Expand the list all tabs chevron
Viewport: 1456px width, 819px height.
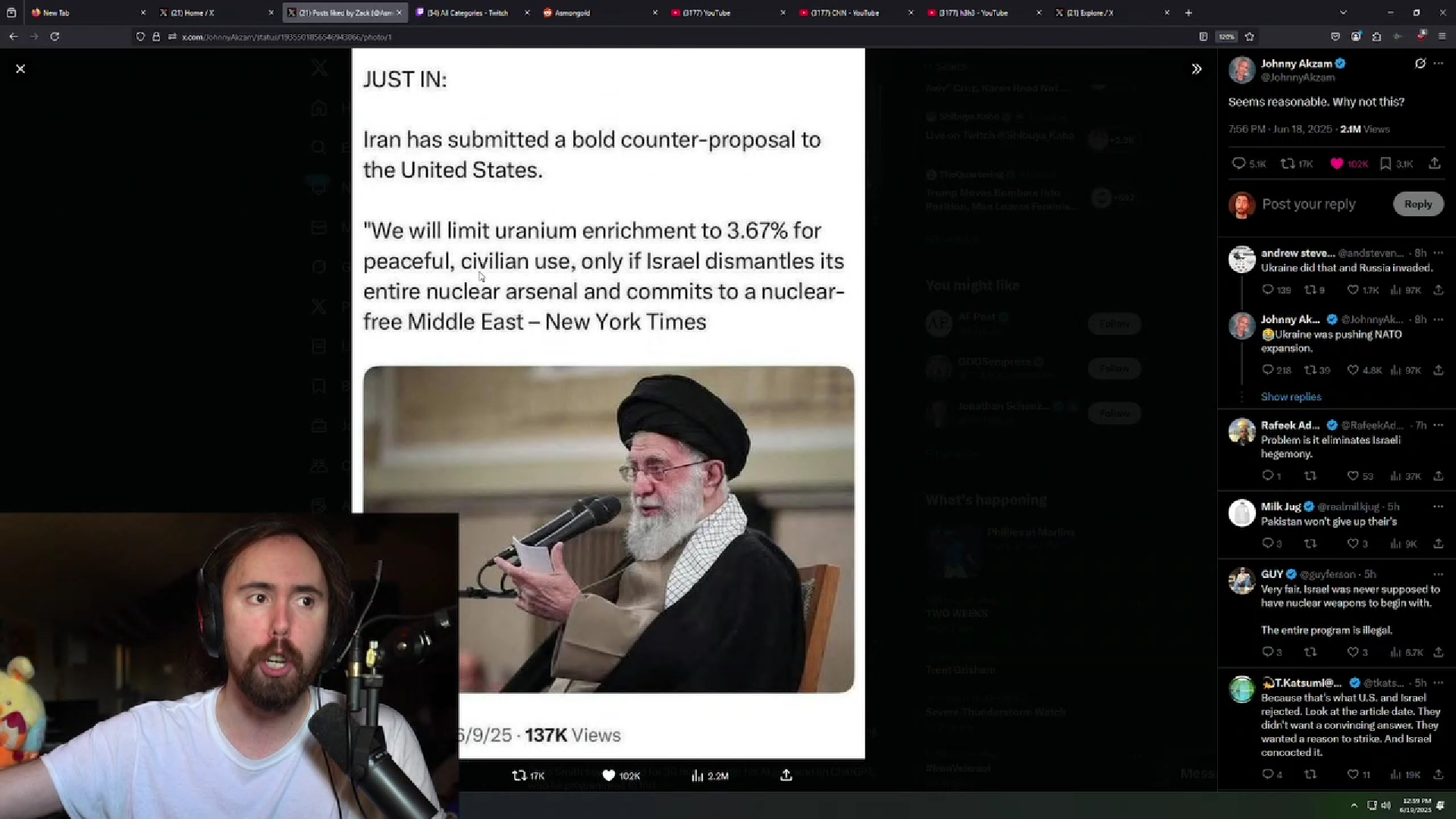pos(1343,13)
